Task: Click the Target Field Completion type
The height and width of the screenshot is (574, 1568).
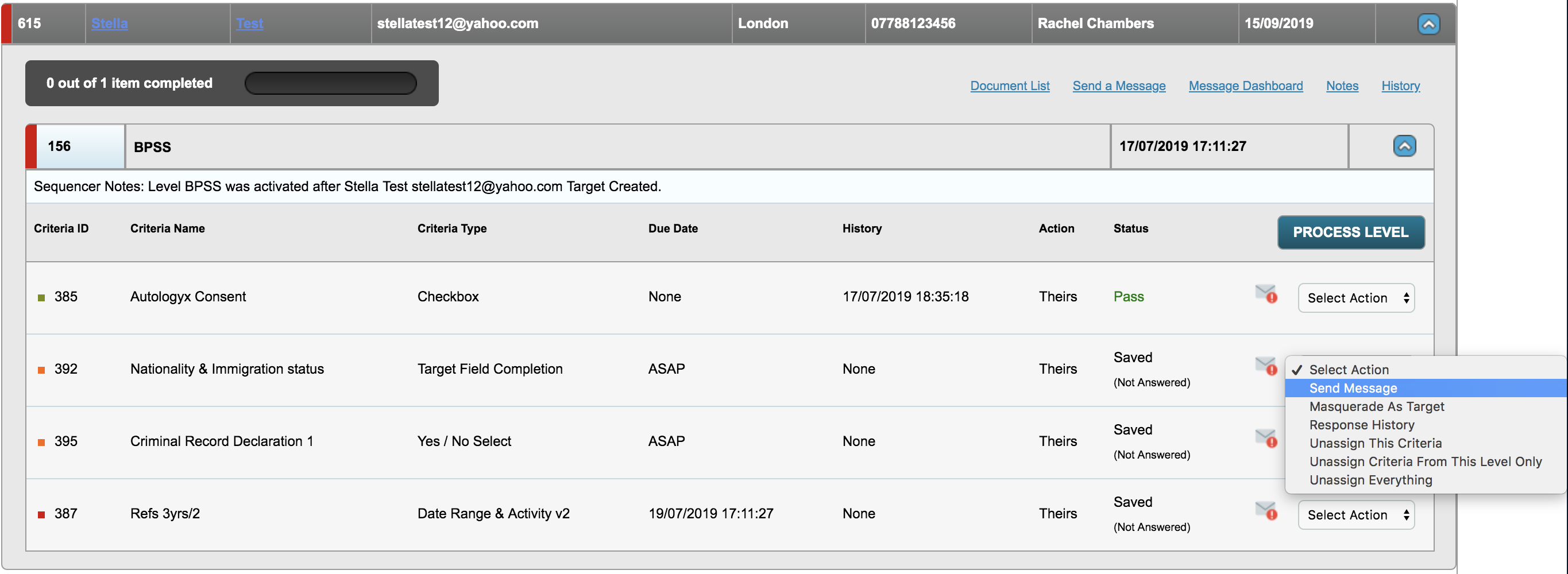Action: [x=489, y=369]
